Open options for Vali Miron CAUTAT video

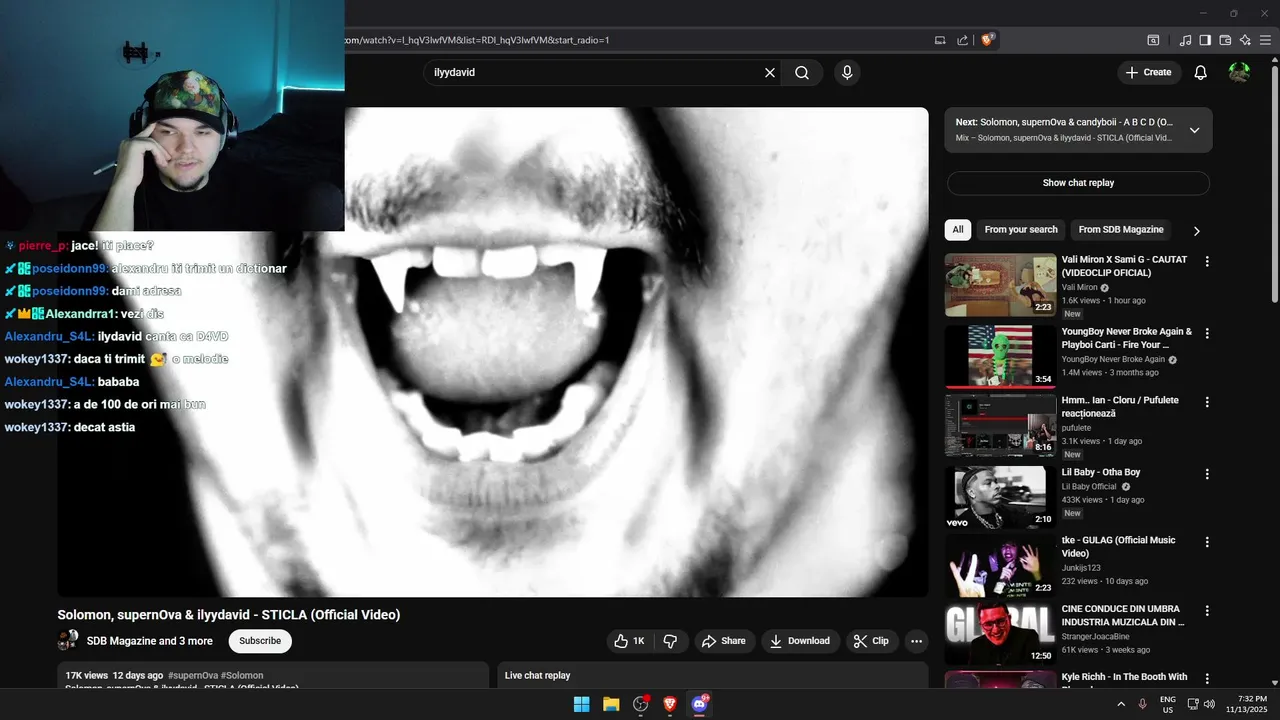tap(1207, 261)
